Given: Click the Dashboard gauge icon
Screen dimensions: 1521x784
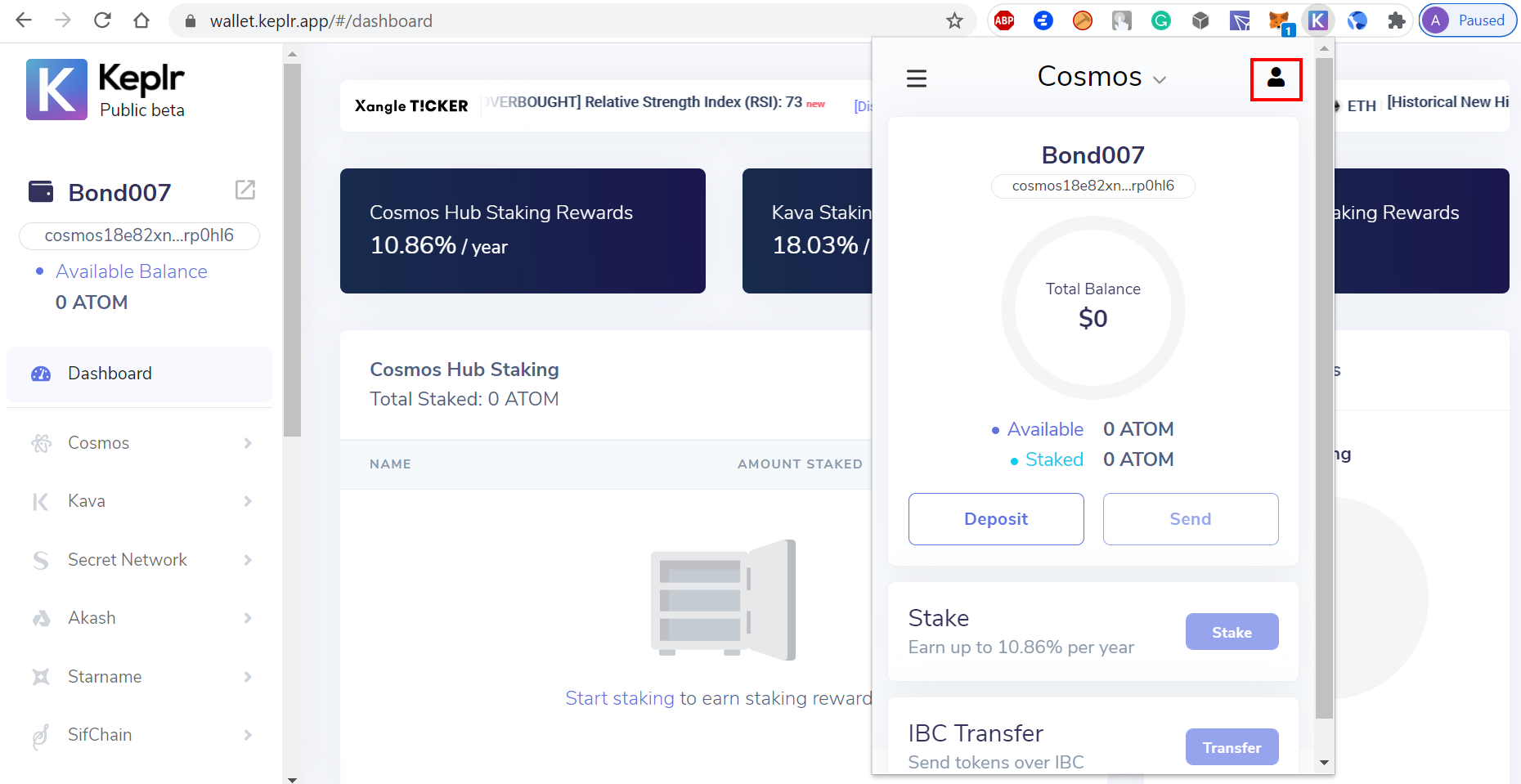Looking at the screenshot, I should click(x=41, y=374).
